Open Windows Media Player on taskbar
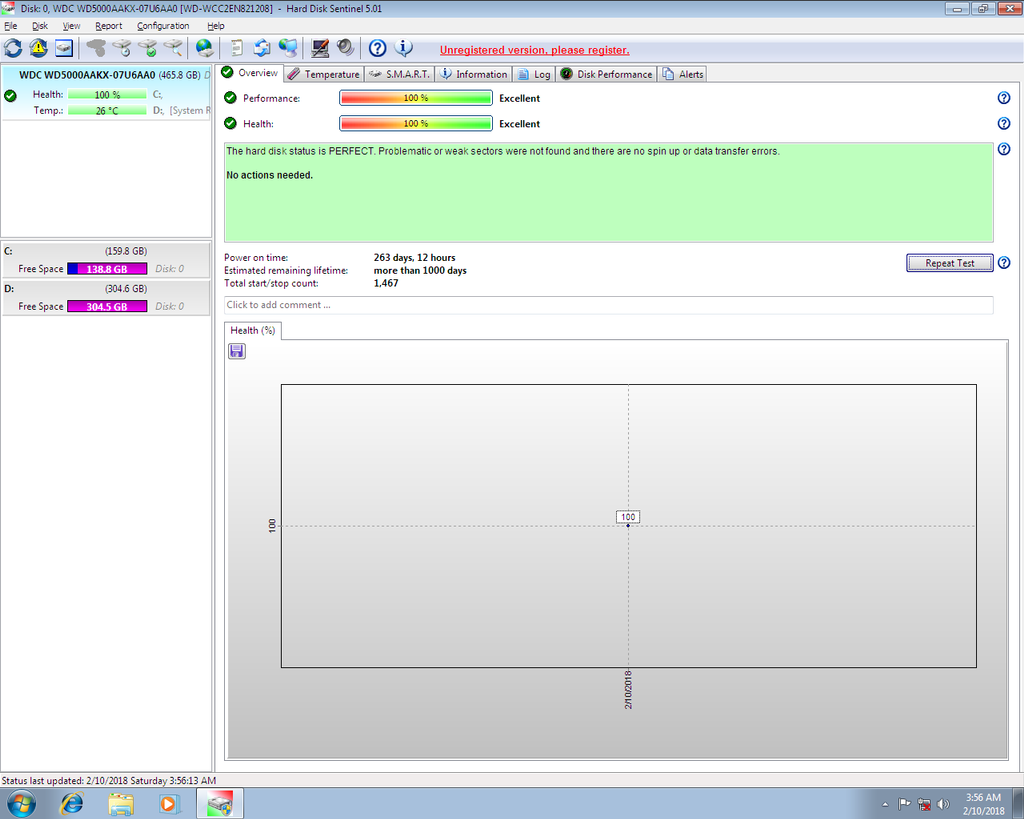This screenshot has height=819, width=1024. [x=168, y=803]
